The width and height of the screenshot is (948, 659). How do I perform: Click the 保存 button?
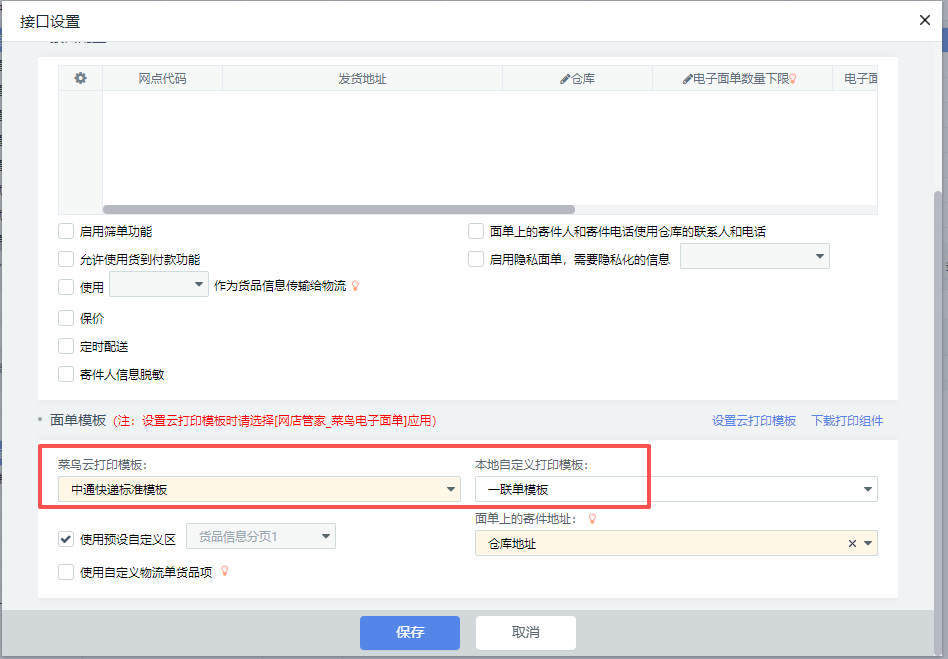click(410, 632)
